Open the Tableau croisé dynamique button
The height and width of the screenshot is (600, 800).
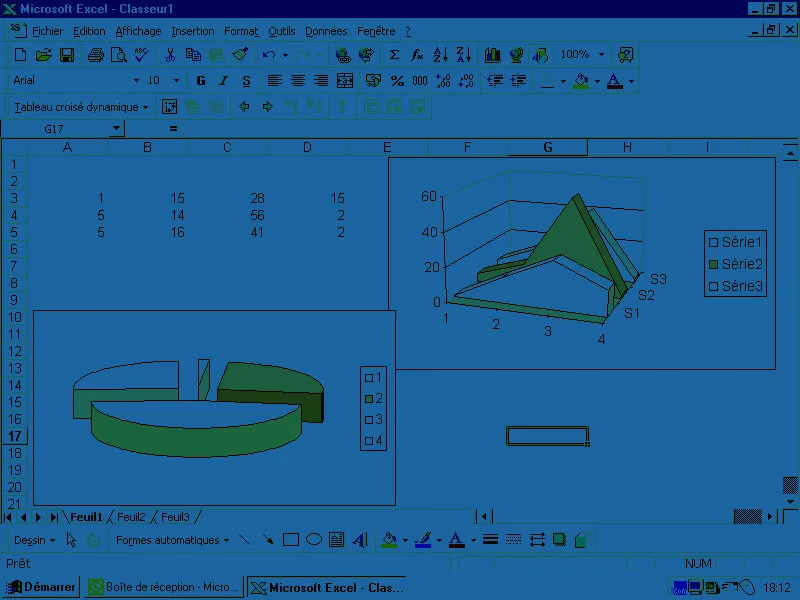pos(81,107)
